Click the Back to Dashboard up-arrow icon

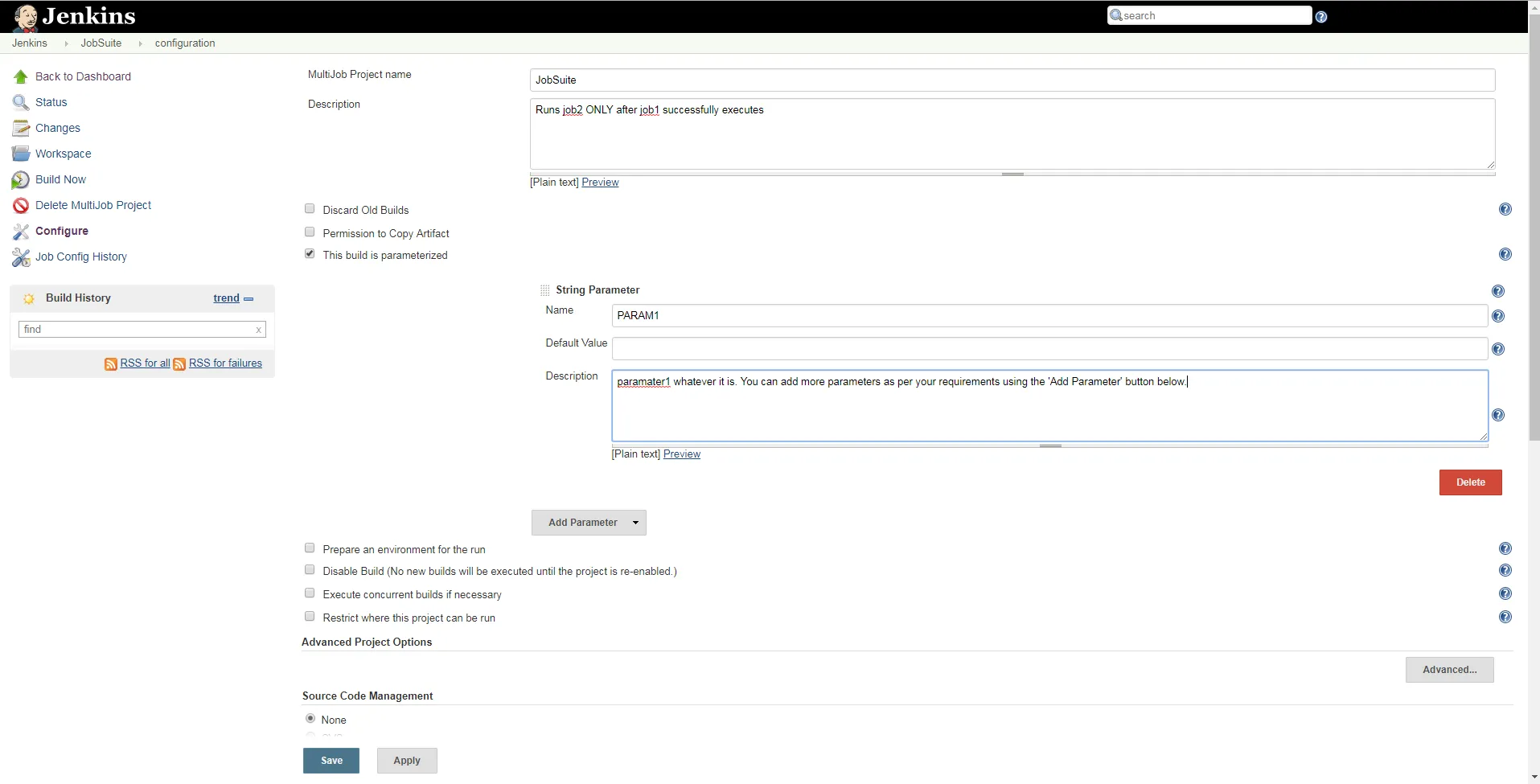point(21,77)
